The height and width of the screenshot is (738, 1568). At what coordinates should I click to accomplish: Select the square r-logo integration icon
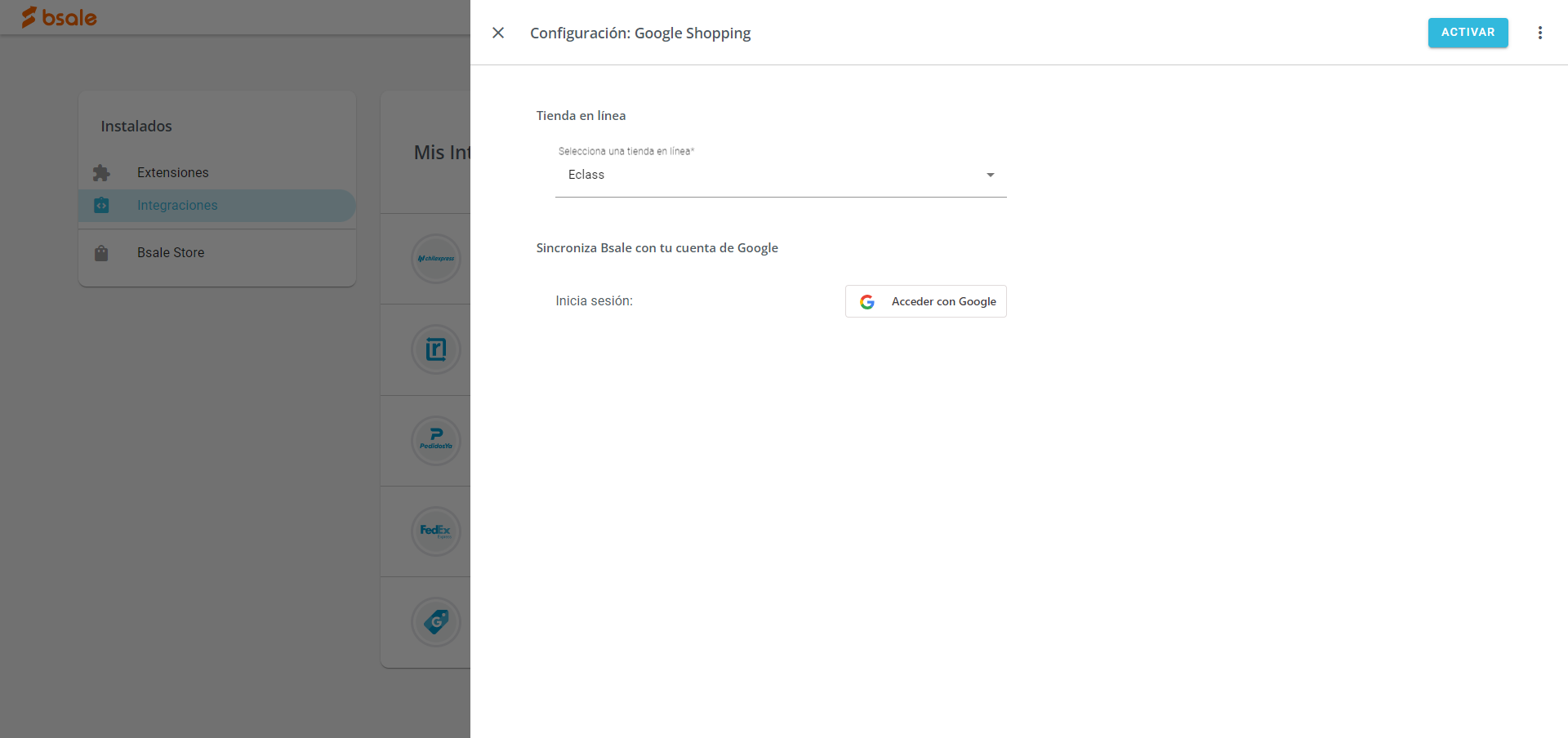(x=436, y=349)
